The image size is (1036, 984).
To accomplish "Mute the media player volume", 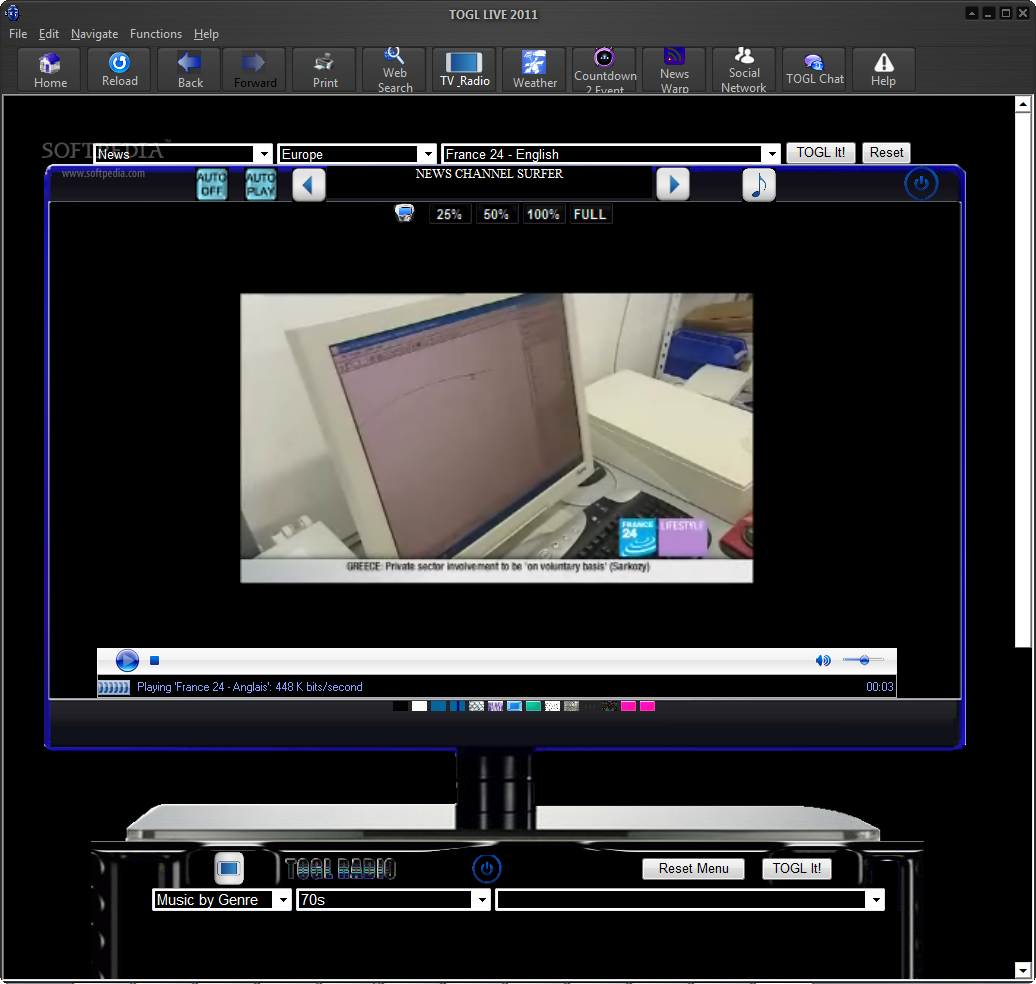I will pos(823,660).
